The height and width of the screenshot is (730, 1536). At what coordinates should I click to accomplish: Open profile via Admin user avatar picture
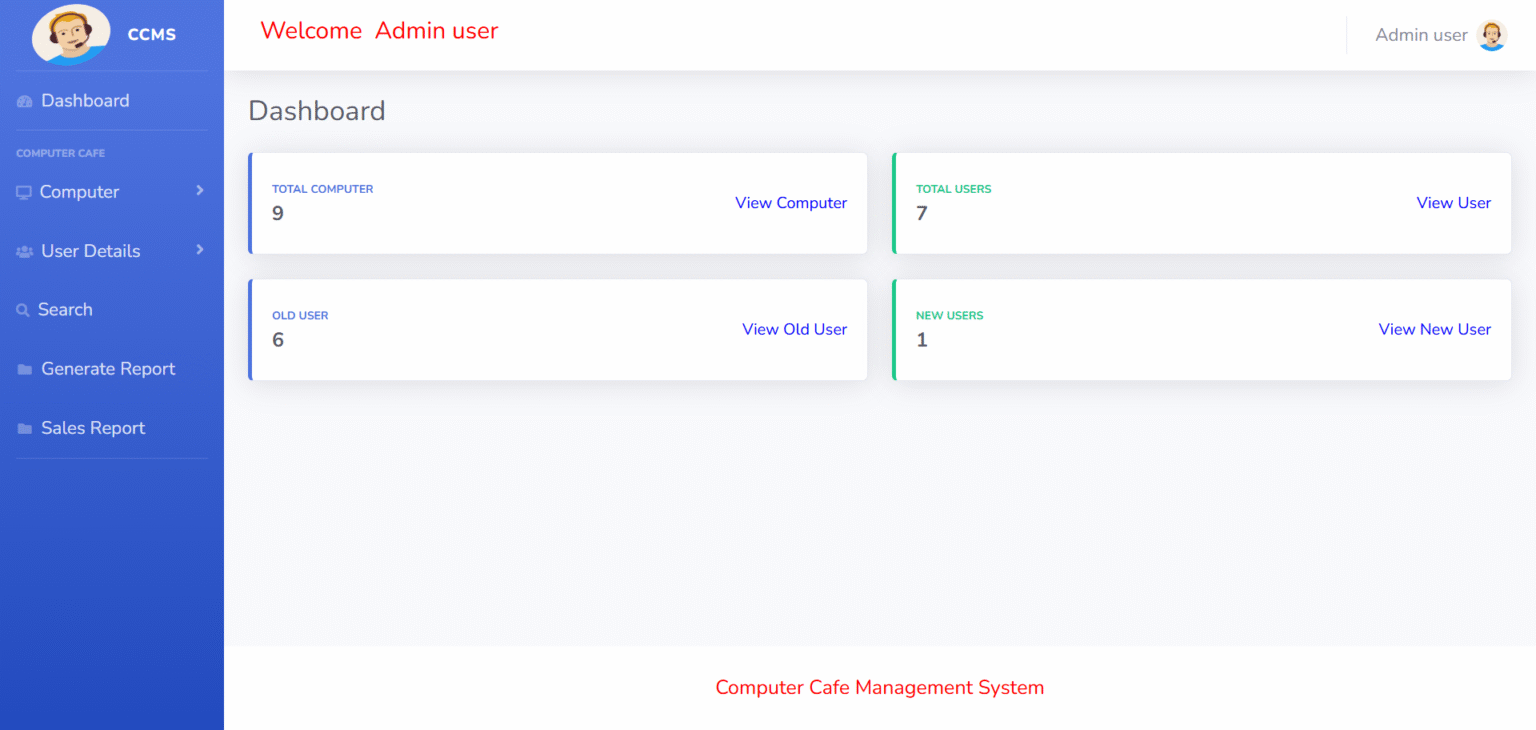click(1491, 35)
